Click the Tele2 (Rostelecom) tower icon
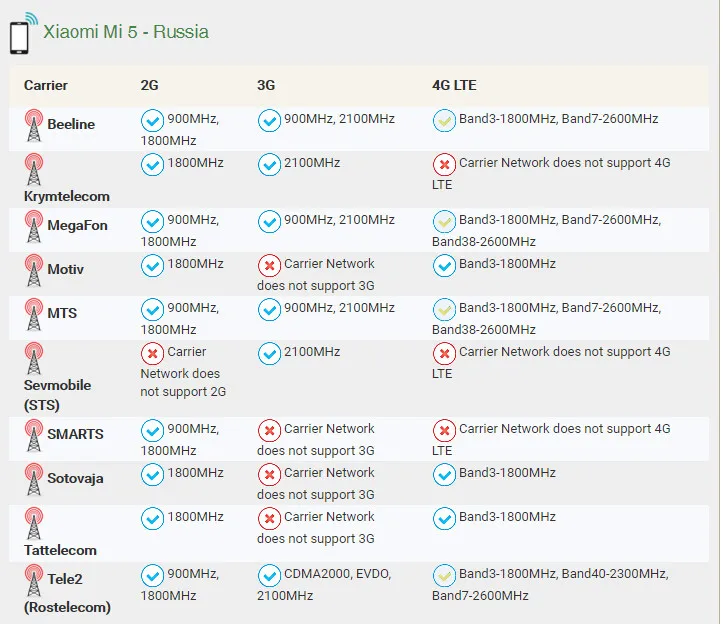Image resolution: width=723 pixels, height=624 pixels. (x=34, y=580)
